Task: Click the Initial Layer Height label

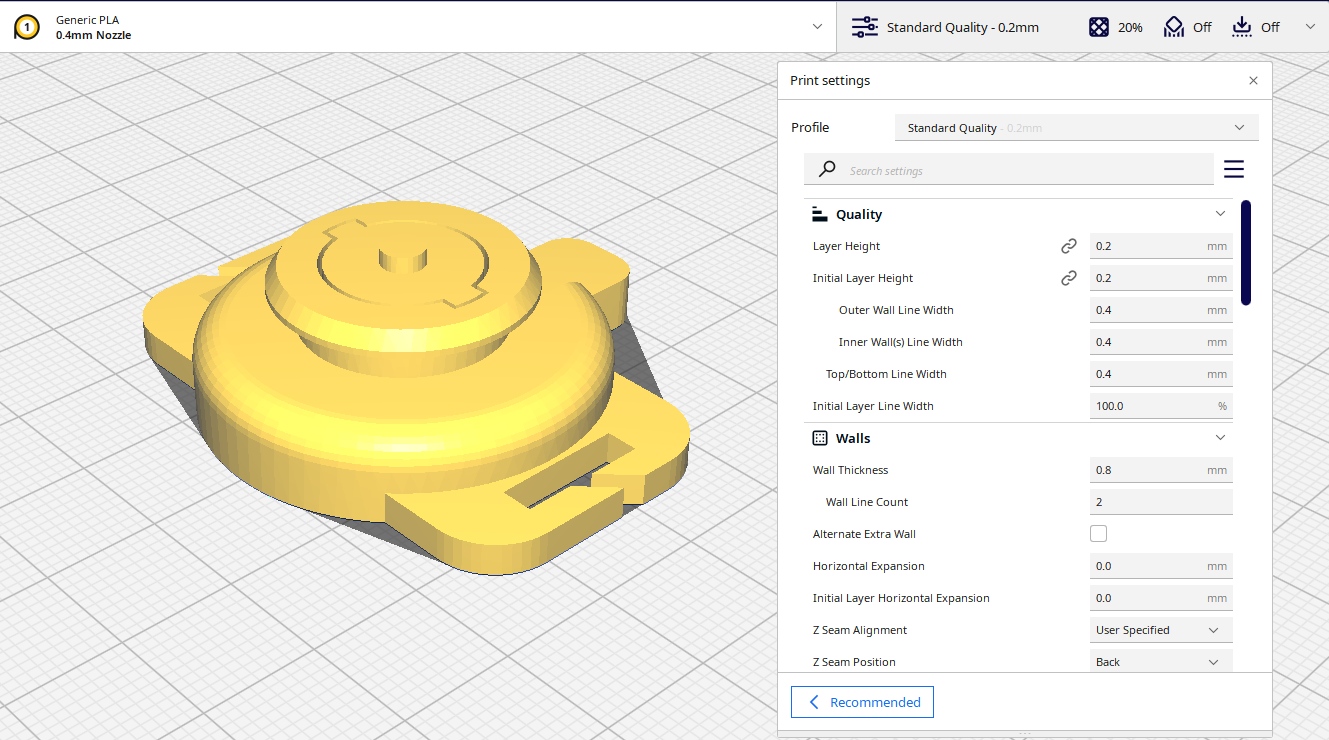Action: [863, 278]
